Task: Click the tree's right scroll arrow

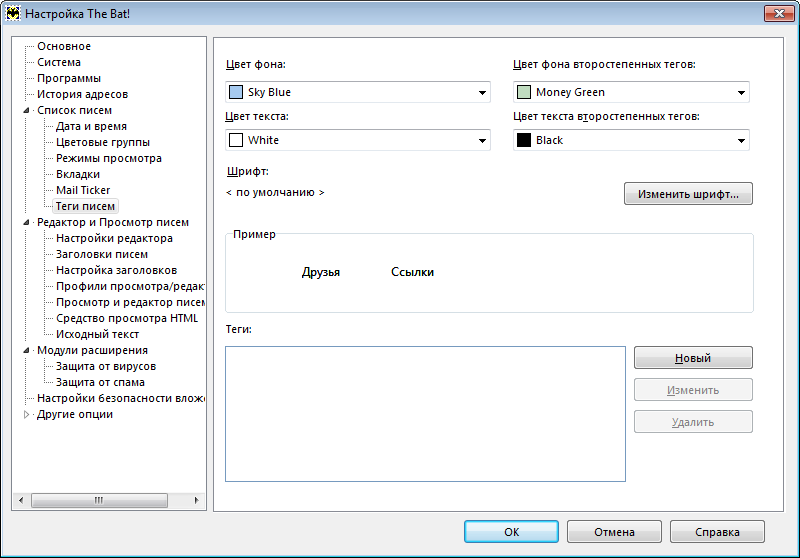Action: pos(196,500)
